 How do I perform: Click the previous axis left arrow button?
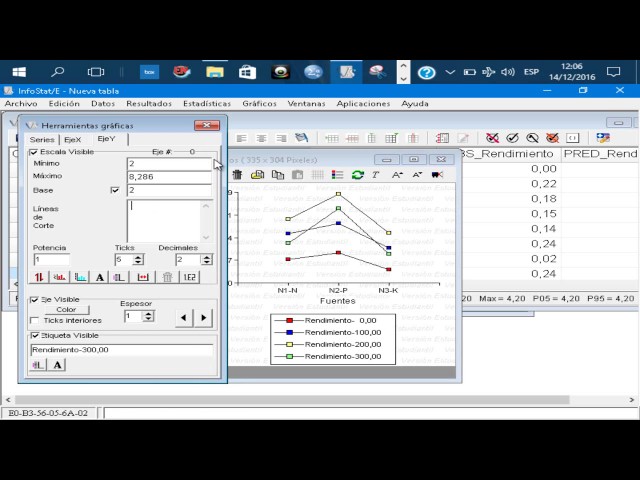[184, 318]
